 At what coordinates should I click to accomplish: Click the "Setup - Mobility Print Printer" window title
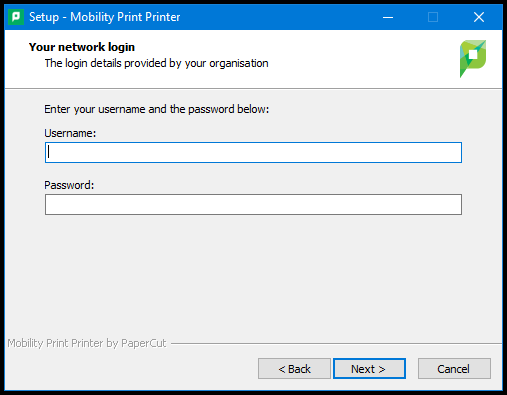[x=105, y=17]
